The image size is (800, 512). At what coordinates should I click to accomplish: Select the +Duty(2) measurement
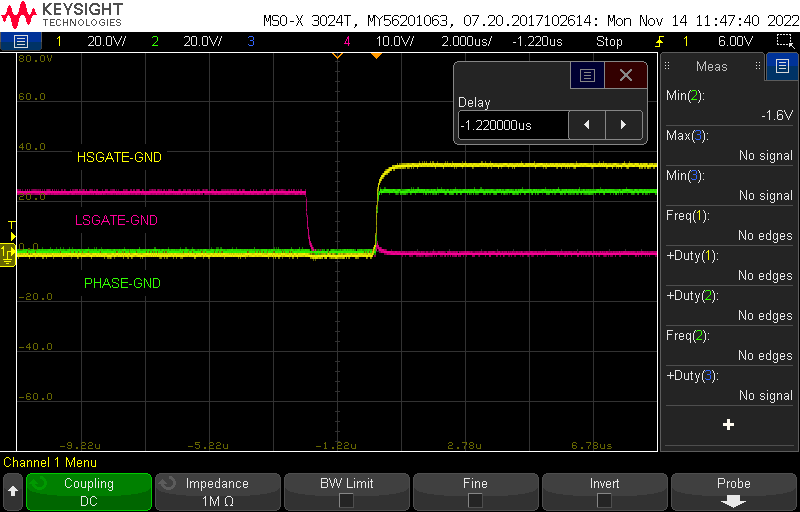(730, 305)
